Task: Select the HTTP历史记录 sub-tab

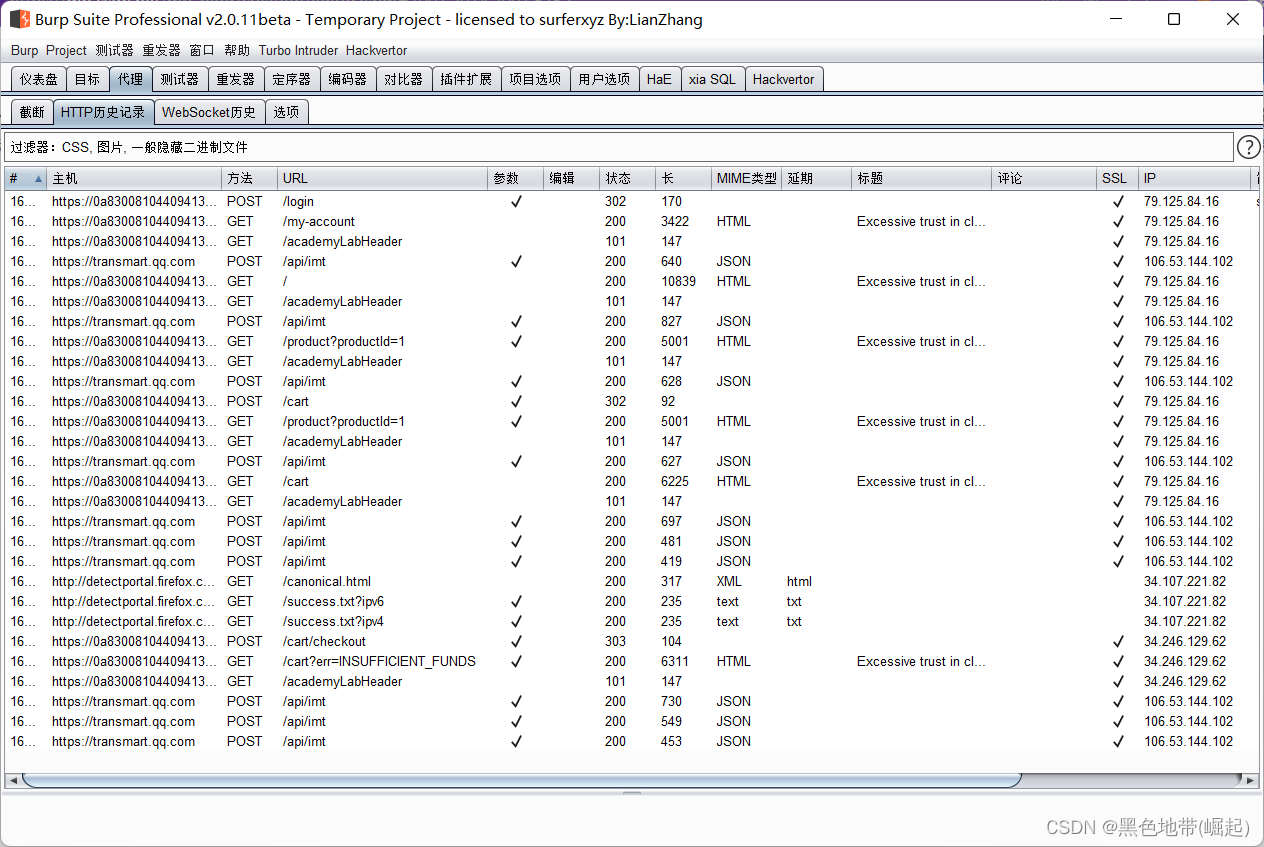Action: click(103, 112)
